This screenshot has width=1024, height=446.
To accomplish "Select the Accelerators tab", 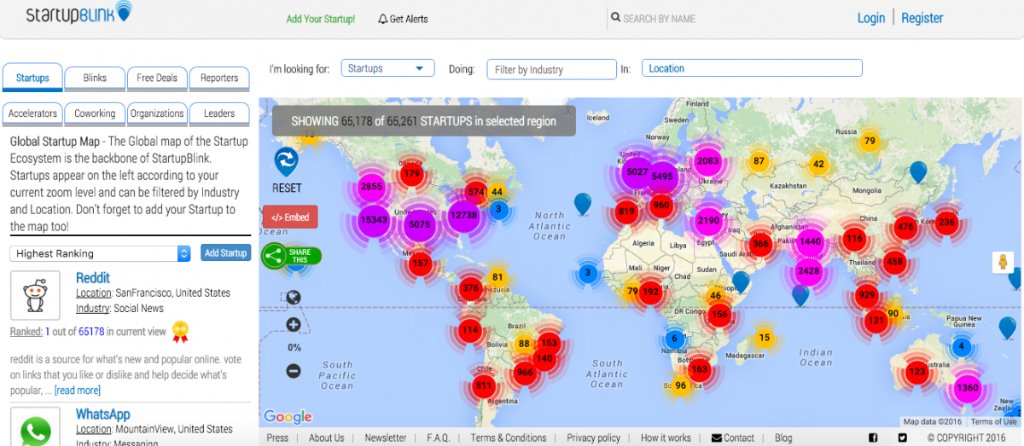I will click(x=33, y=113).
